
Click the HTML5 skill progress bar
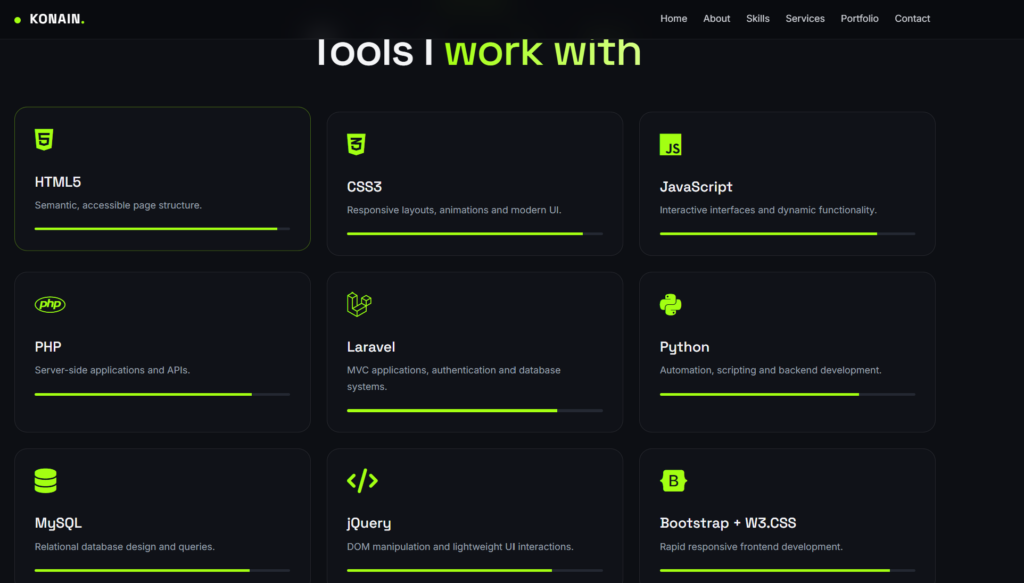pos(162,228)
